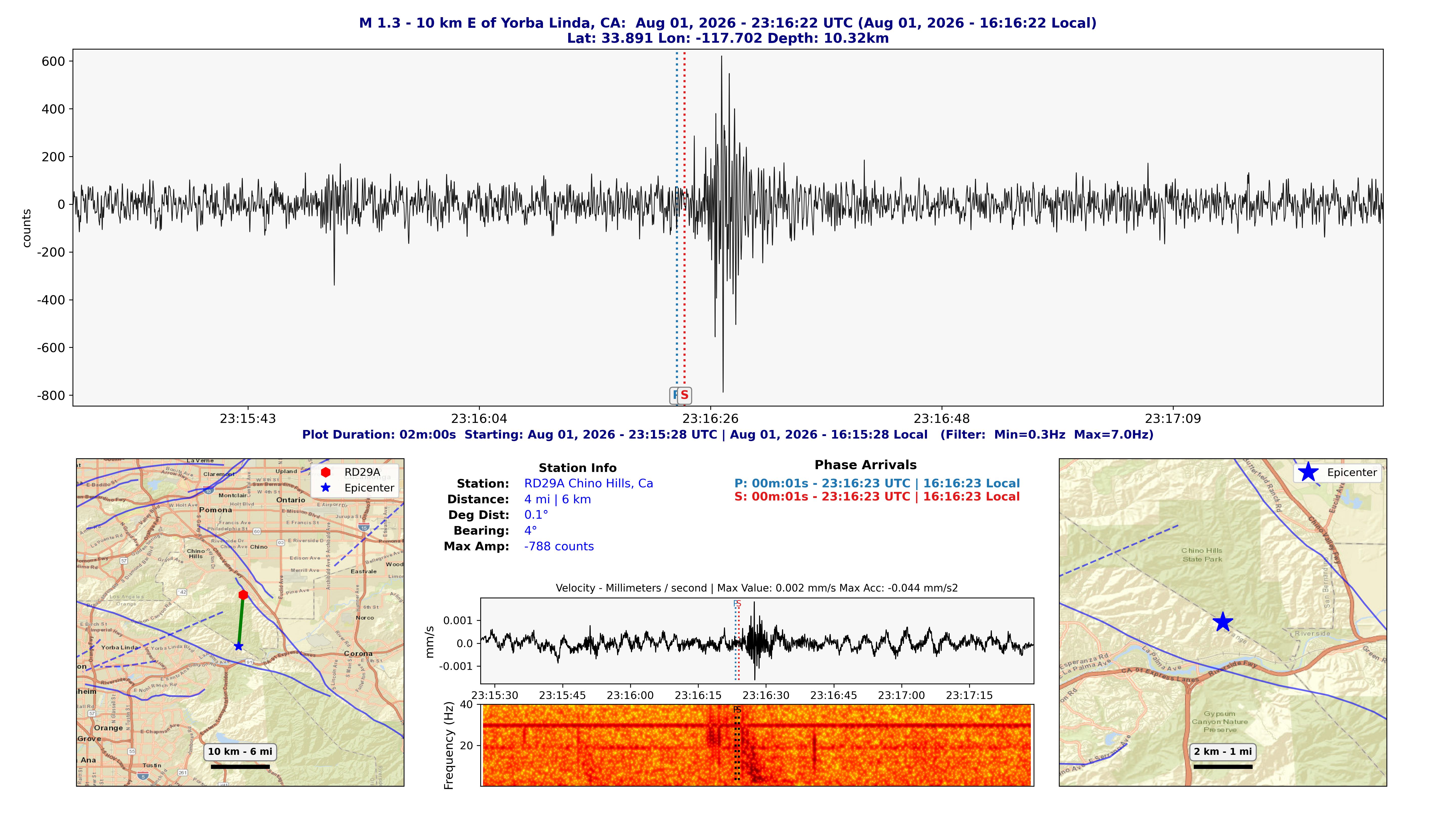Click the 23:17:09 tick on the seismogram axis
This screenshot has width=1456, height=819.
1173,419
